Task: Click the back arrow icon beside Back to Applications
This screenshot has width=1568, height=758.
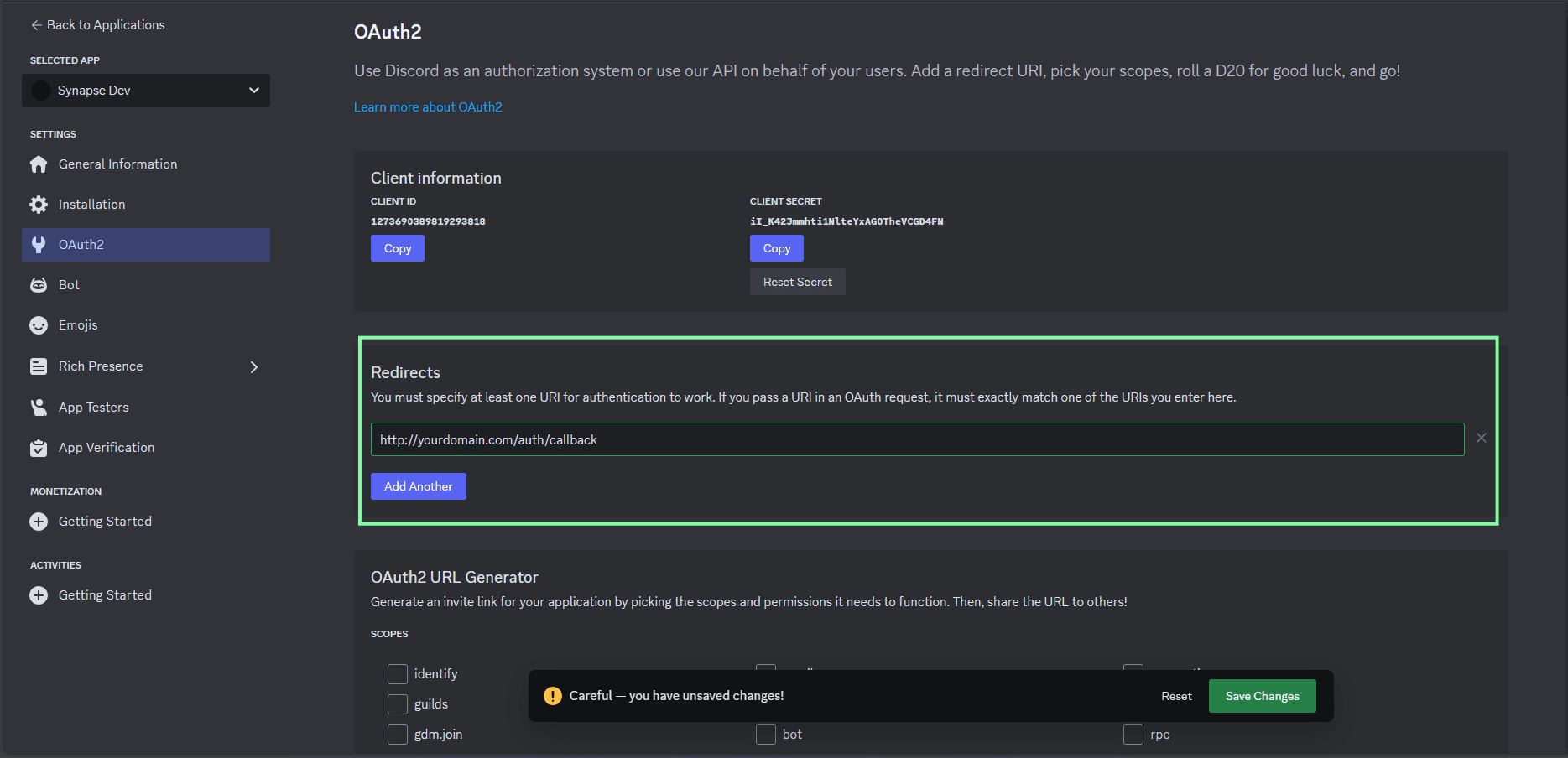Action: (36, 25)
